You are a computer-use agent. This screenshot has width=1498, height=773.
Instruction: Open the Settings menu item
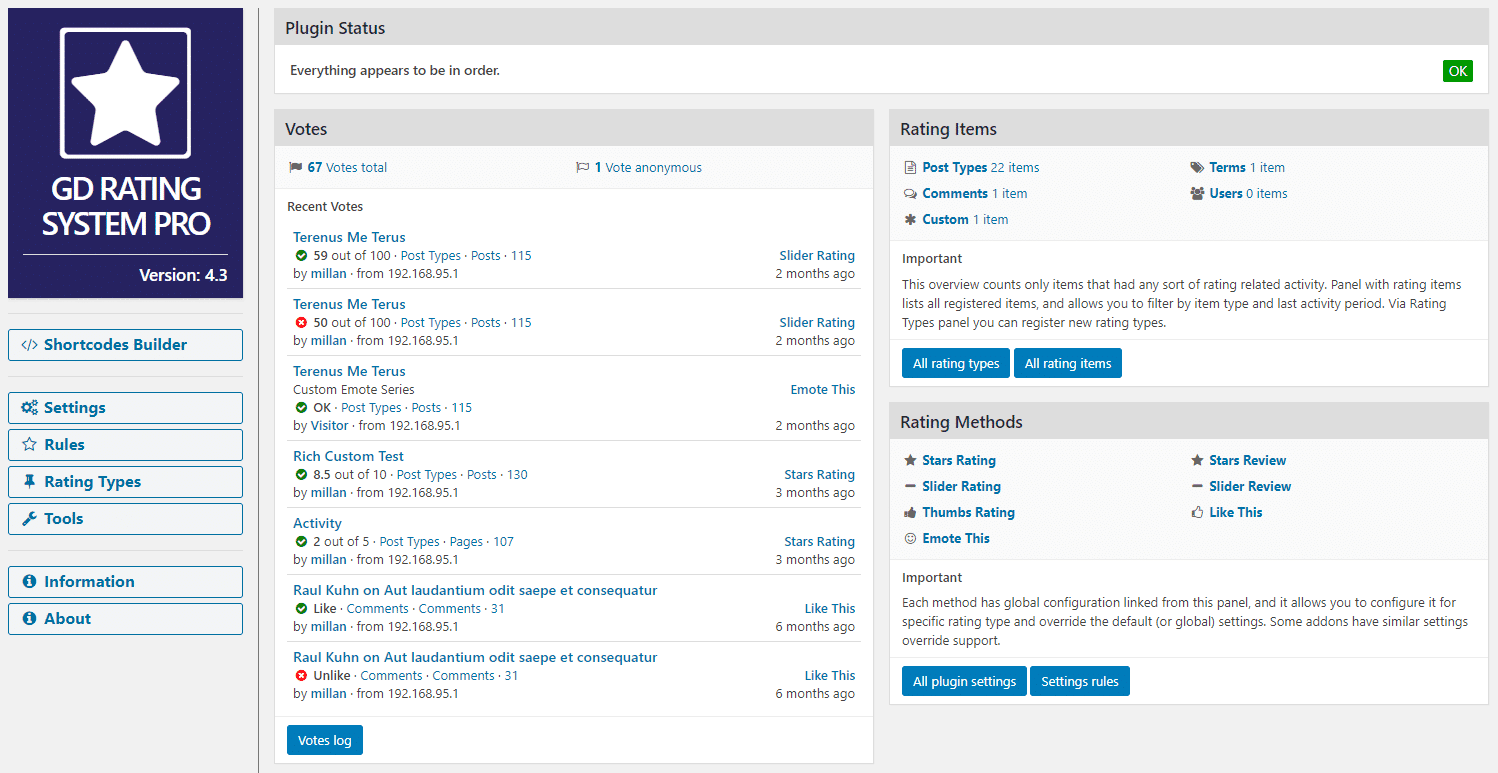pyautogui.click(x=125, y=408)
